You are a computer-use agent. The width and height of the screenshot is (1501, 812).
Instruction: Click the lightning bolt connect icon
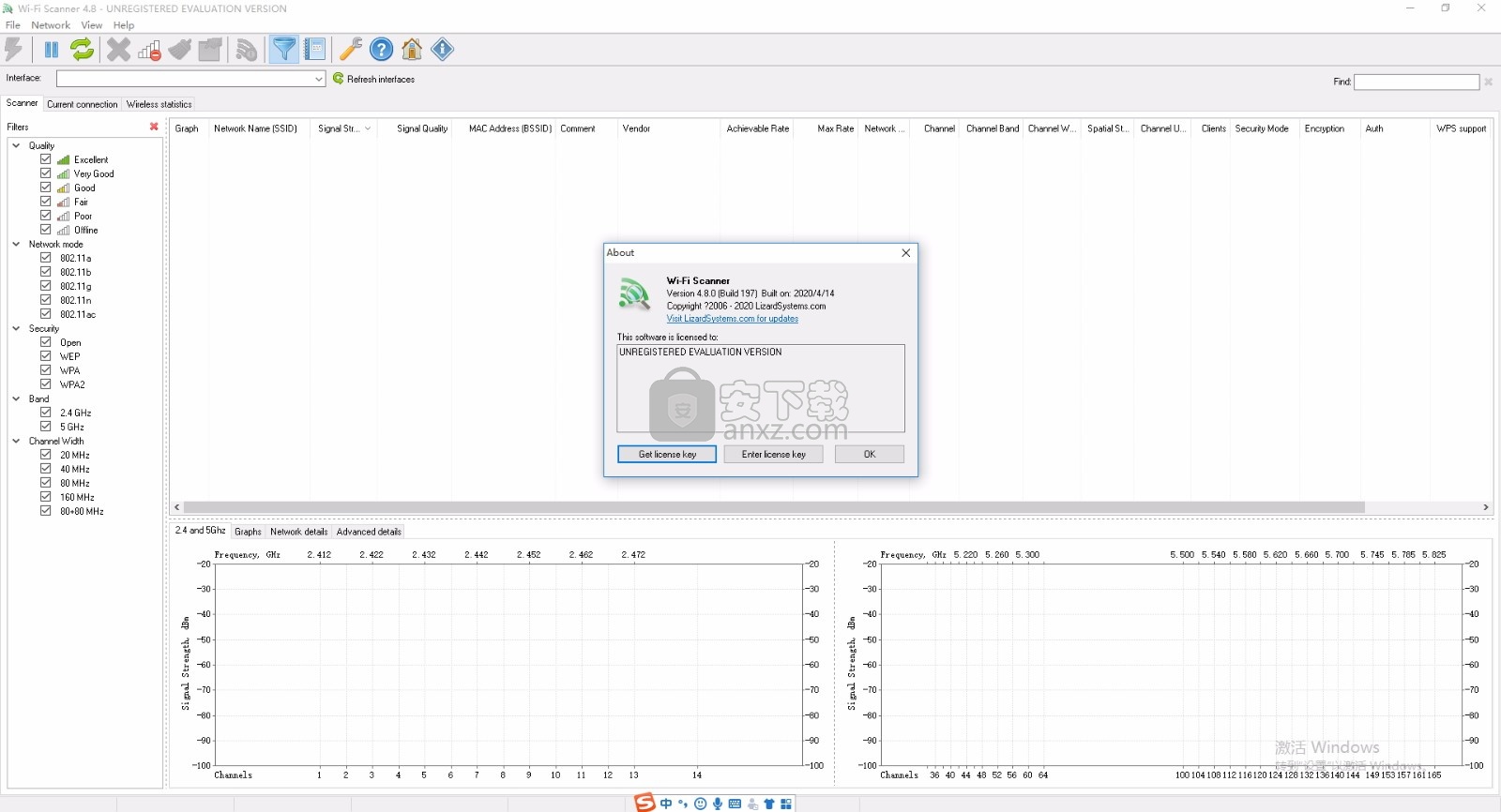[14, 49]
